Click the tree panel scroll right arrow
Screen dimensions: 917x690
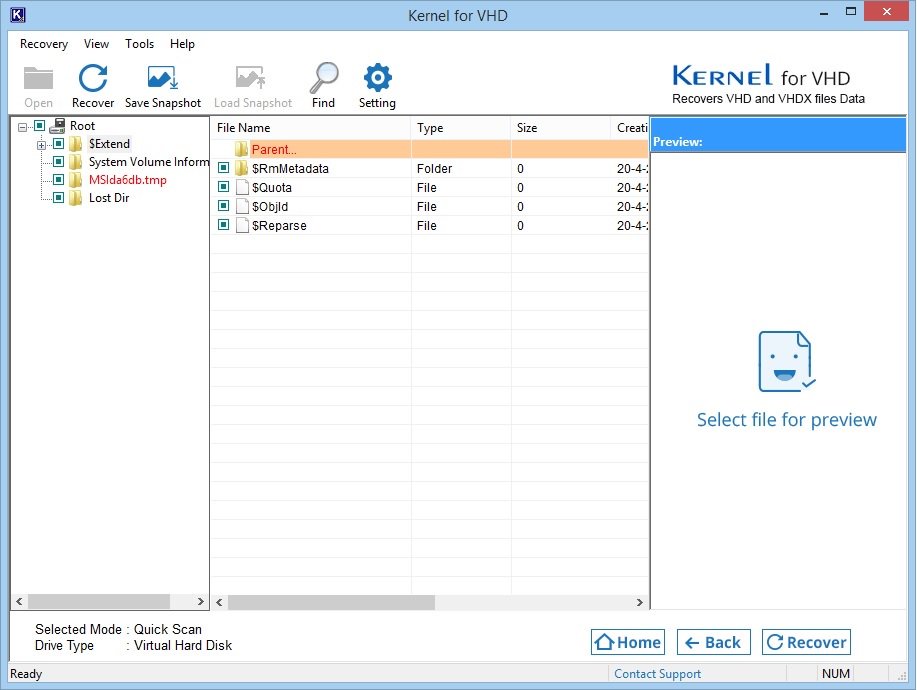pos(201,601)
